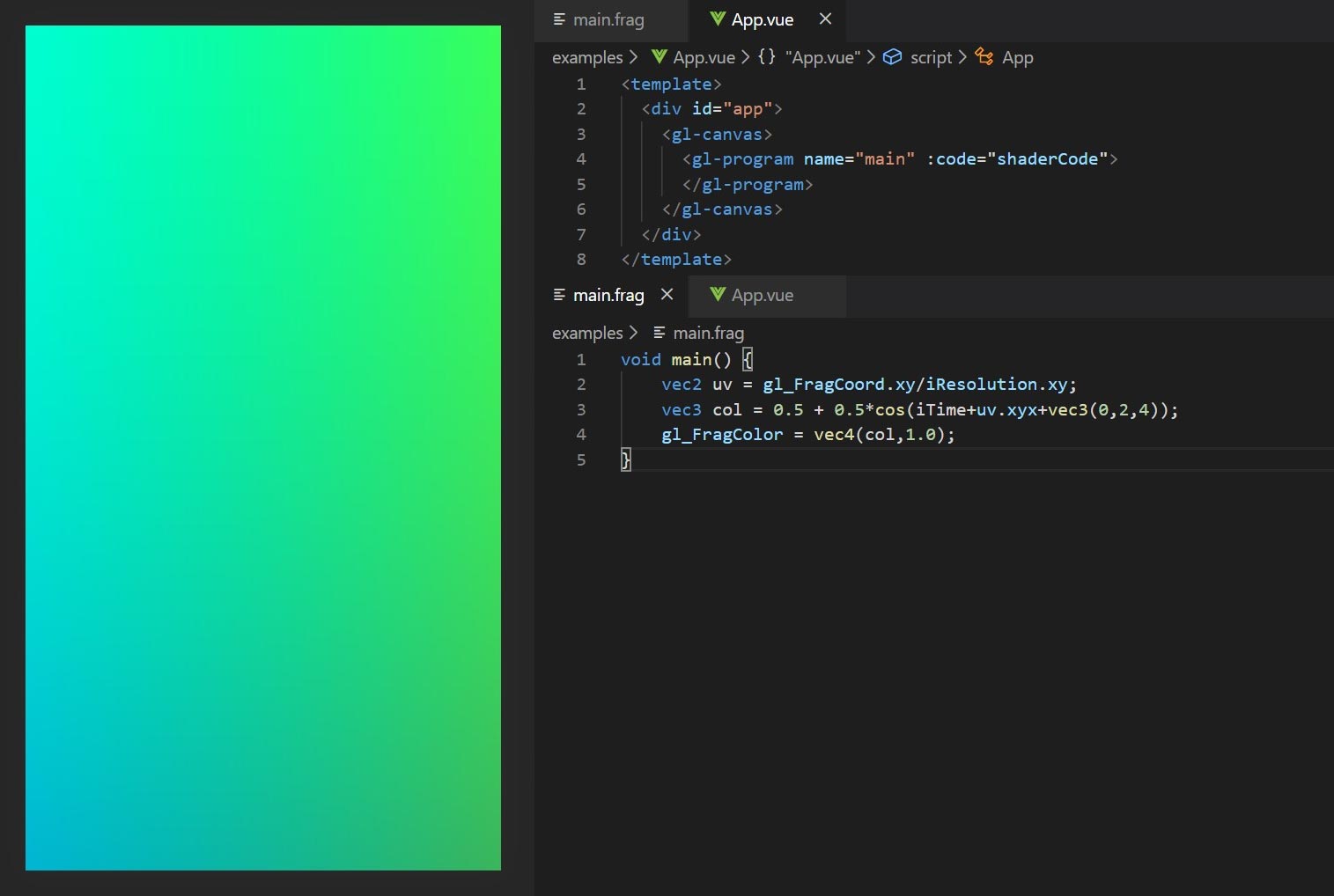The height and width of the screenshot is (896, 1334).
Task: Expand chevron after 'examples' in bottom breadcrumb
Action: (x=633, y=333)
